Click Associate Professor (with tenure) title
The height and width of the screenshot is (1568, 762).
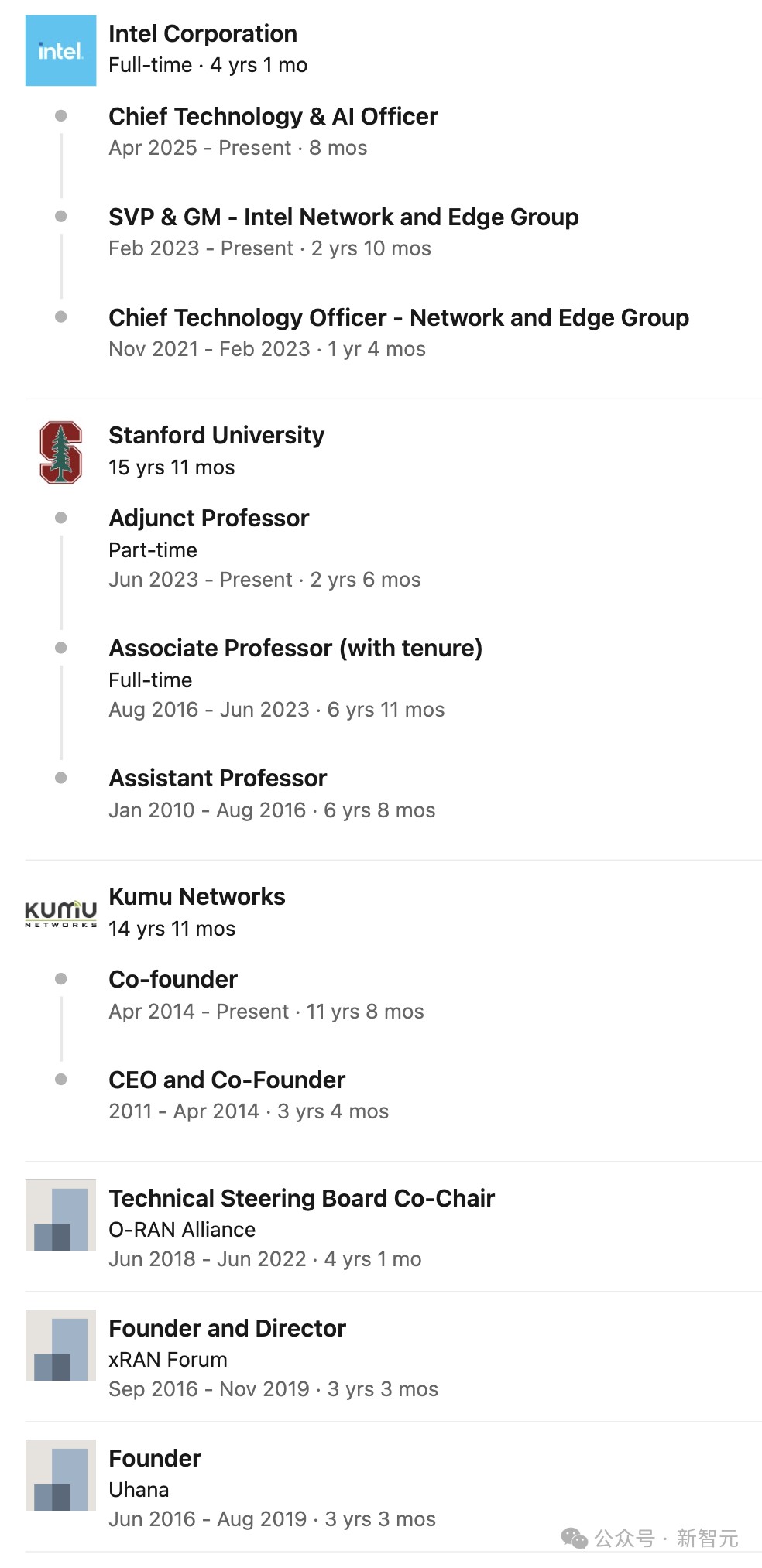pos(295,649)
